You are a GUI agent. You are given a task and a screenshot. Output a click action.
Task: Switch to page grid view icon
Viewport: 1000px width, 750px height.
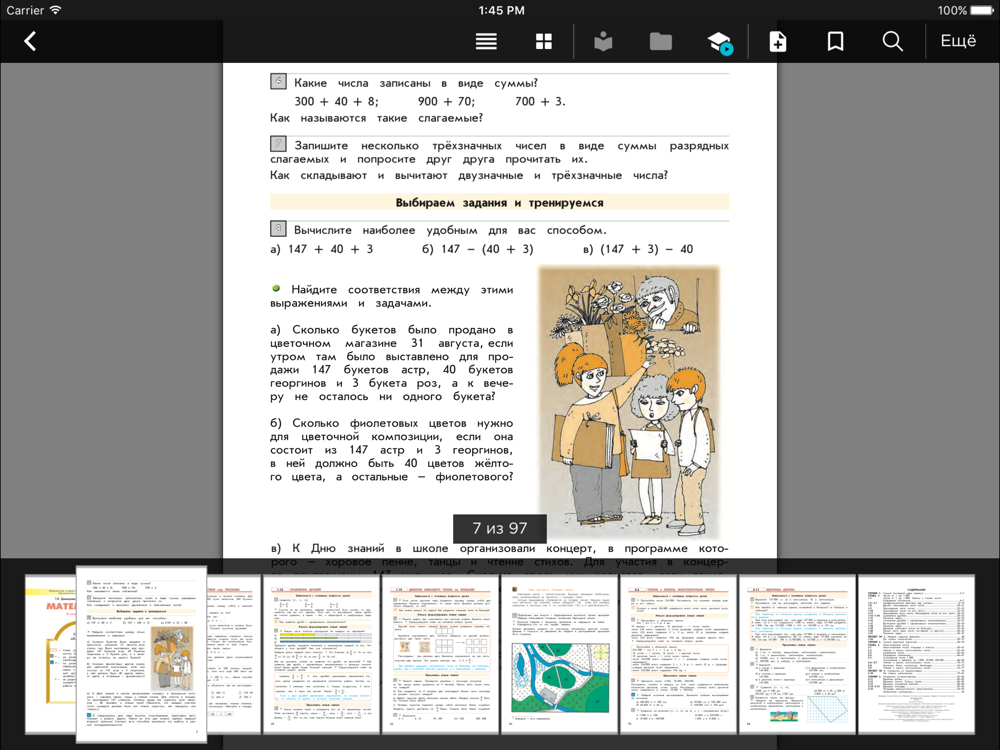(544, 41)
